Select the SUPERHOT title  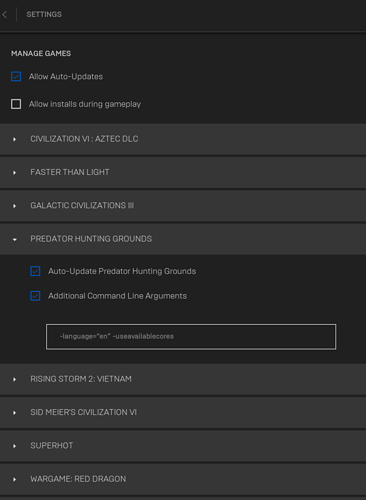point(52,446)
